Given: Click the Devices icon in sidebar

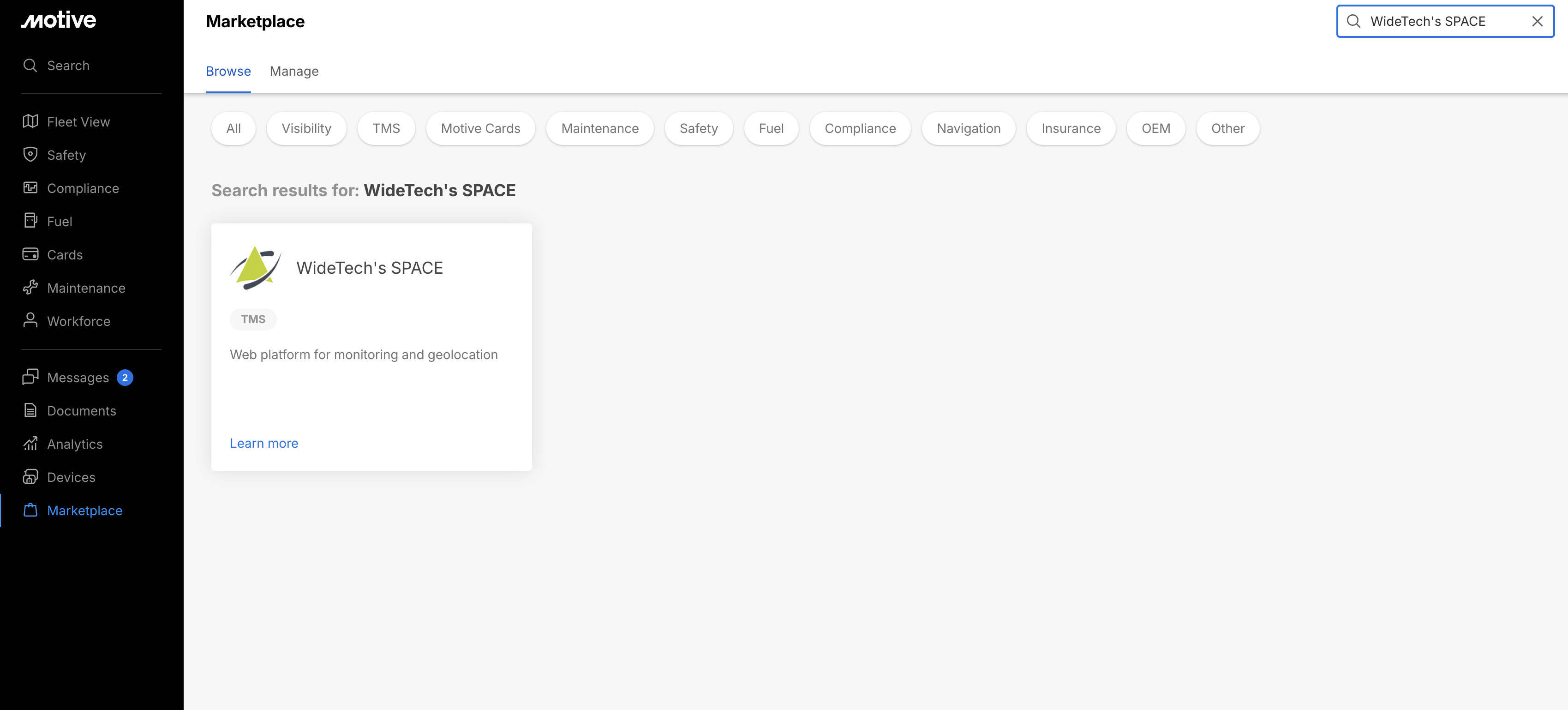Looking at the screenshot, I should pos(30,477).
